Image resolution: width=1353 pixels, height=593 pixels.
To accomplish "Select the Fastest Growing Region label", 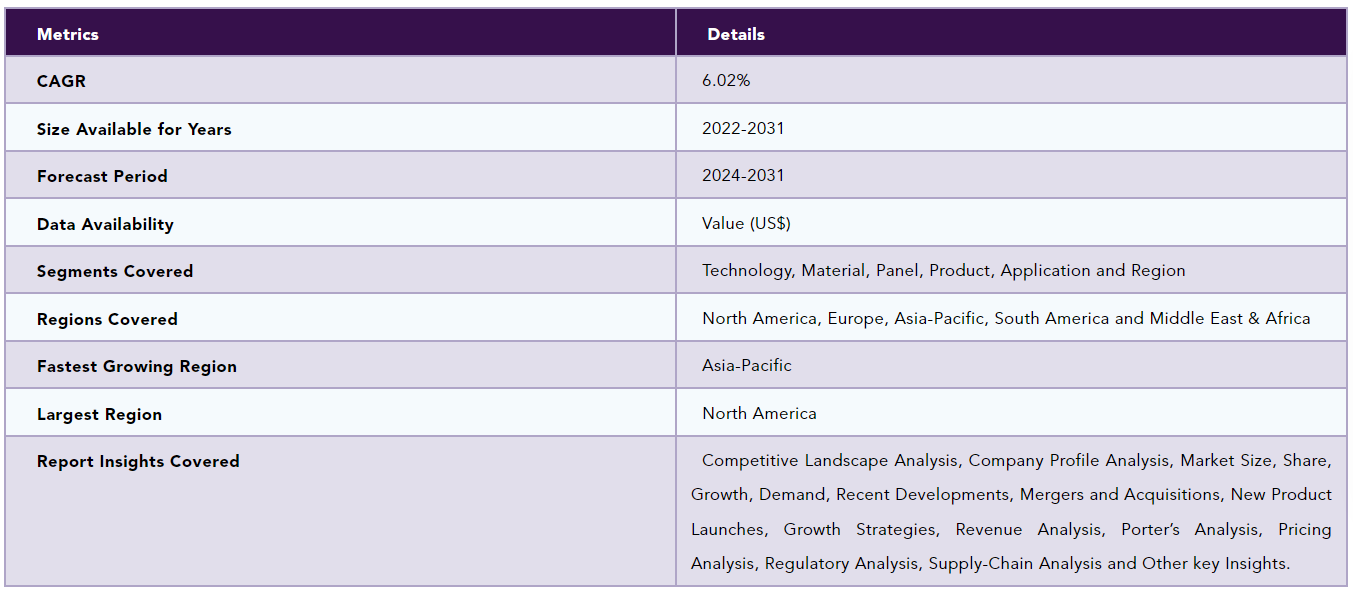I will [137, 366].
